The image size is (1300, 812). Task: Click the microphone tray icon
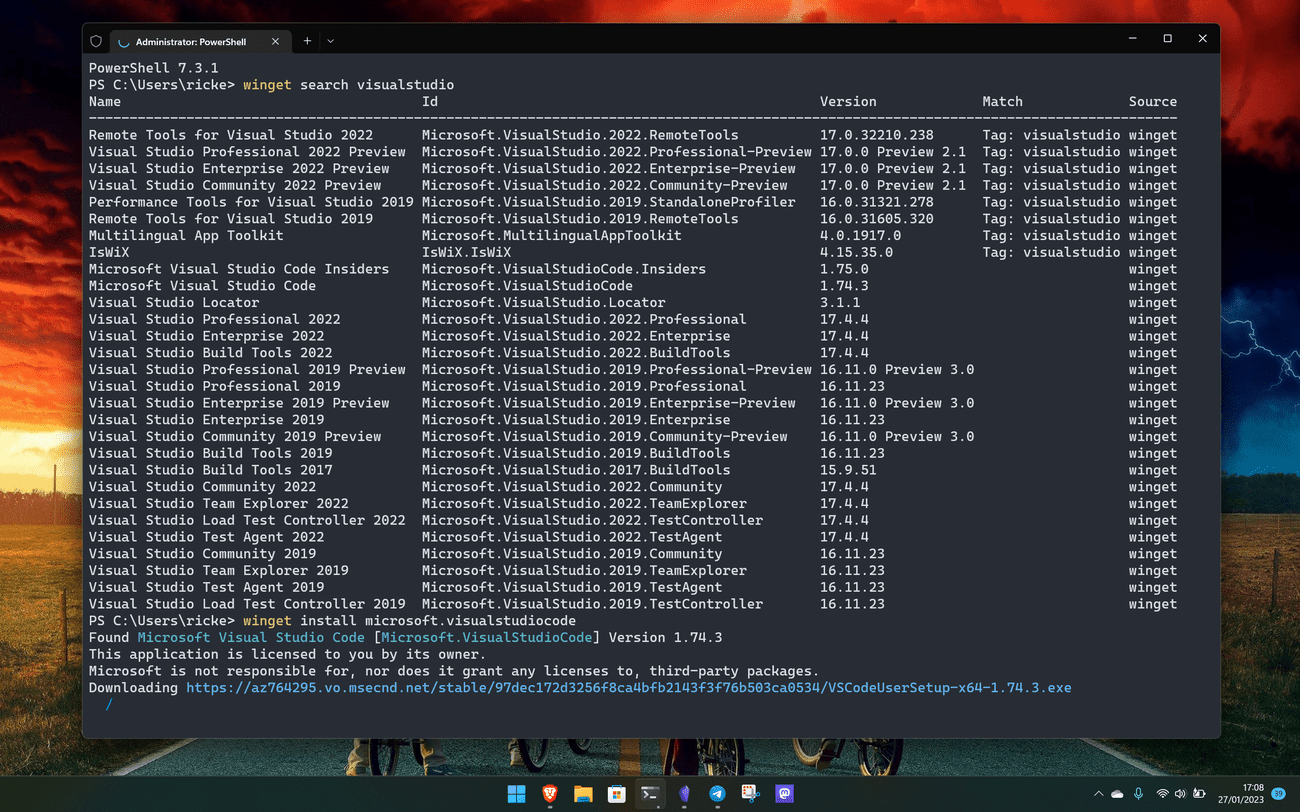pyautogui.click(x=1139, y=794)
